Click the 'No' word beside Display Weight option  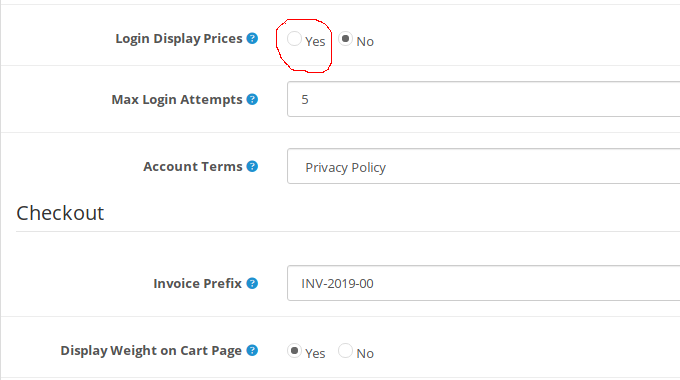point(365,354)
